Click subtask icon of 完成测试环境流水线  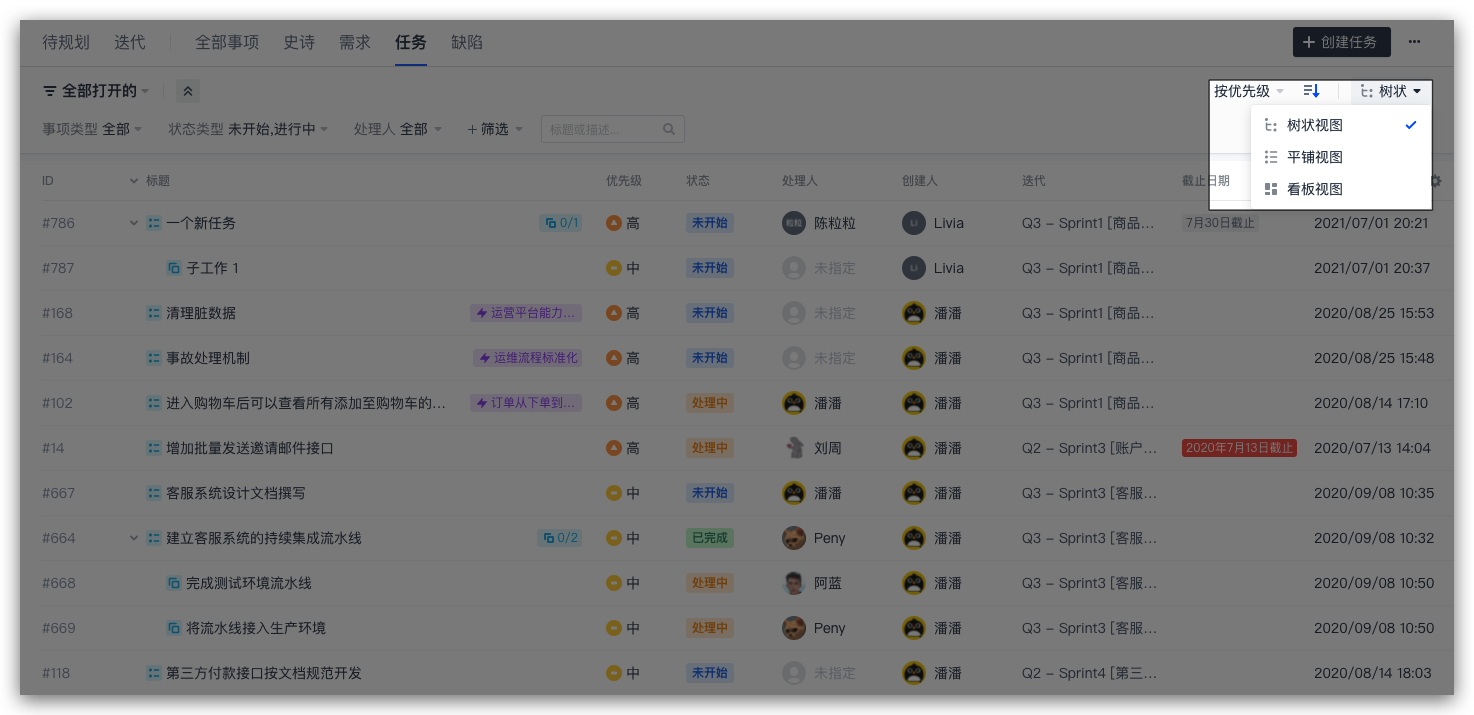pos(174,583)
